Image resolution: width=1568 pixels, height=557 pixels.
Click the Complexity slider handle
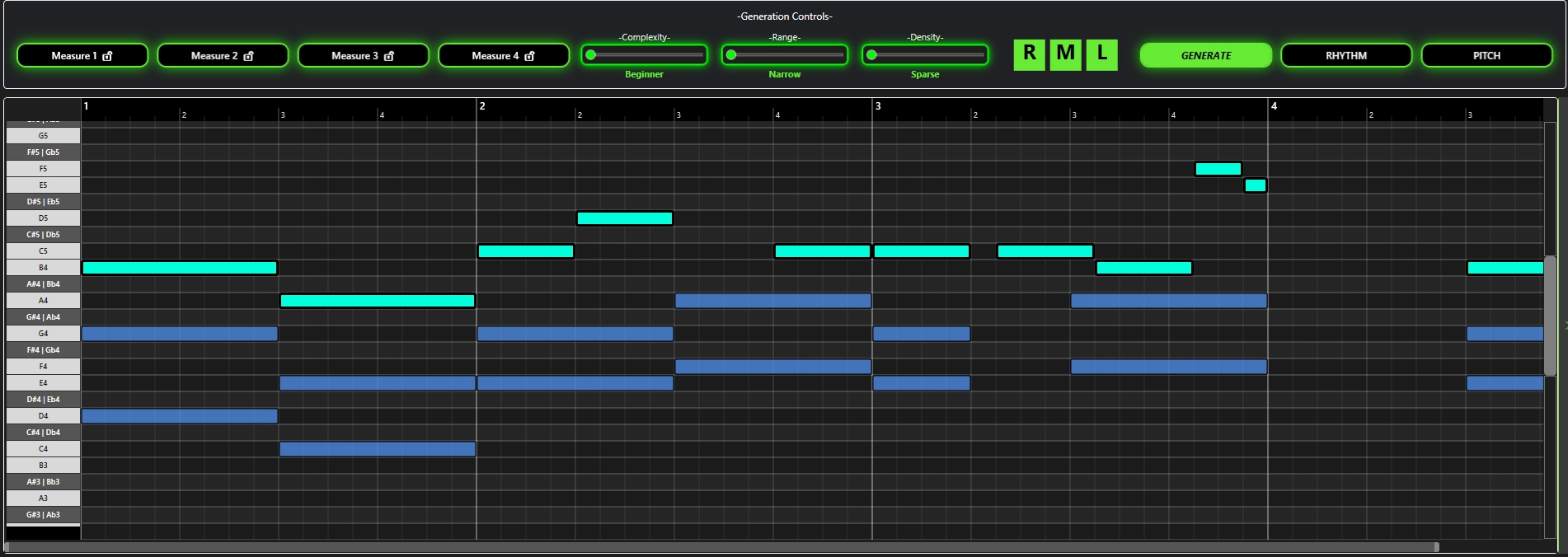590,55
